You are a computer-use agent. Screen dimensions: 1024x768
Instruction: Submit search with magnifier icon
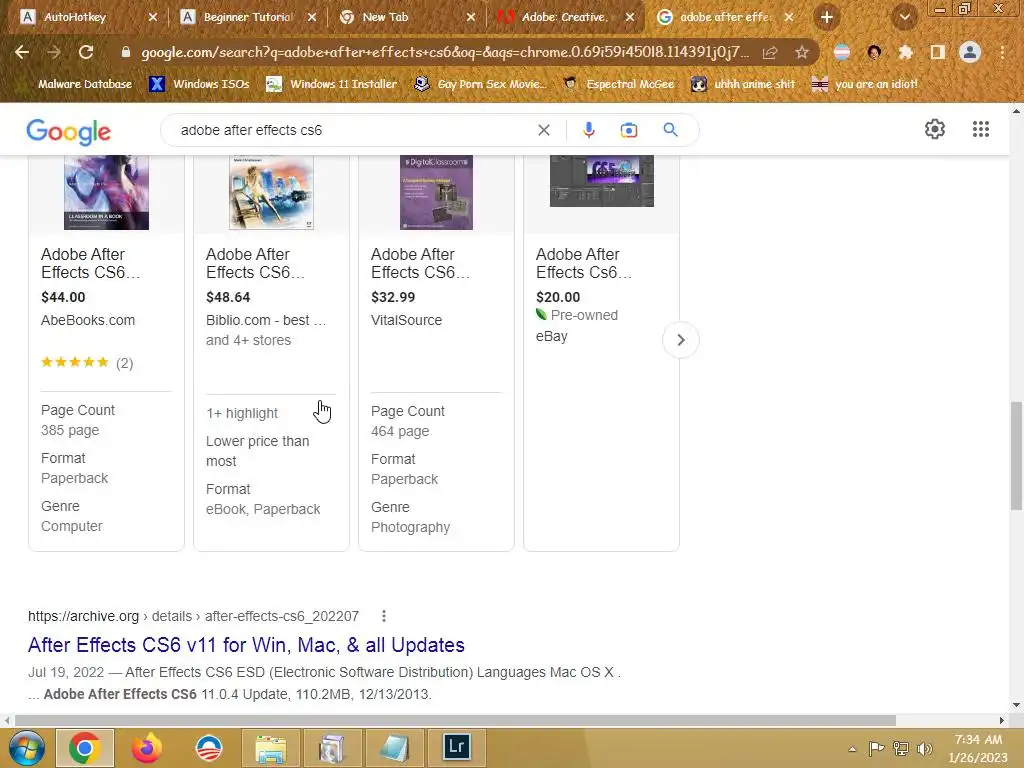pos(670,129)
